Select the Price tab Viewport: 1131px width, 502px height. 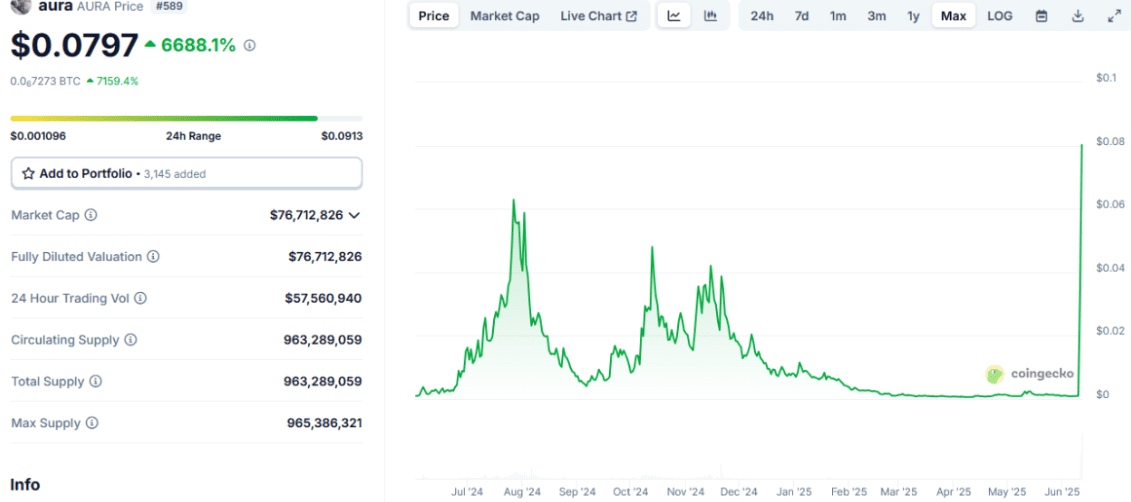point(434,16)
